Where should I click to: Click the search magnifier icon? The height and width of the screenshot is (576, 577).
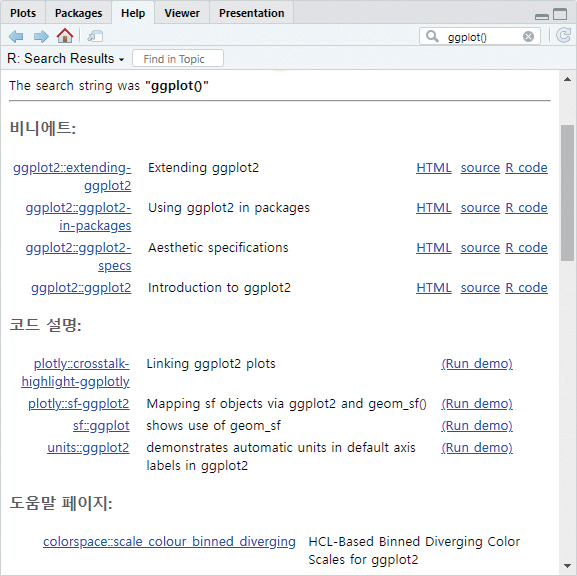pos(432,36)
